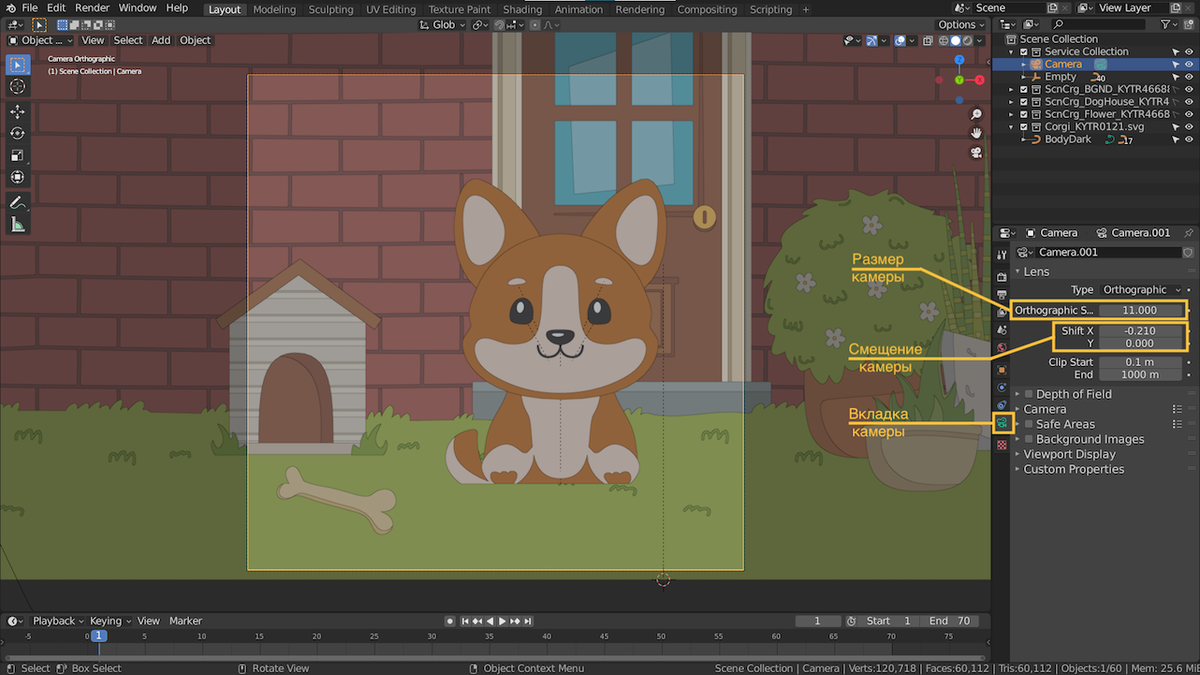This screenshot has width=1200, height=675.
Task: Pick the Annotate pencil tool
Action: pyautogui.click(x=17, y=203)
